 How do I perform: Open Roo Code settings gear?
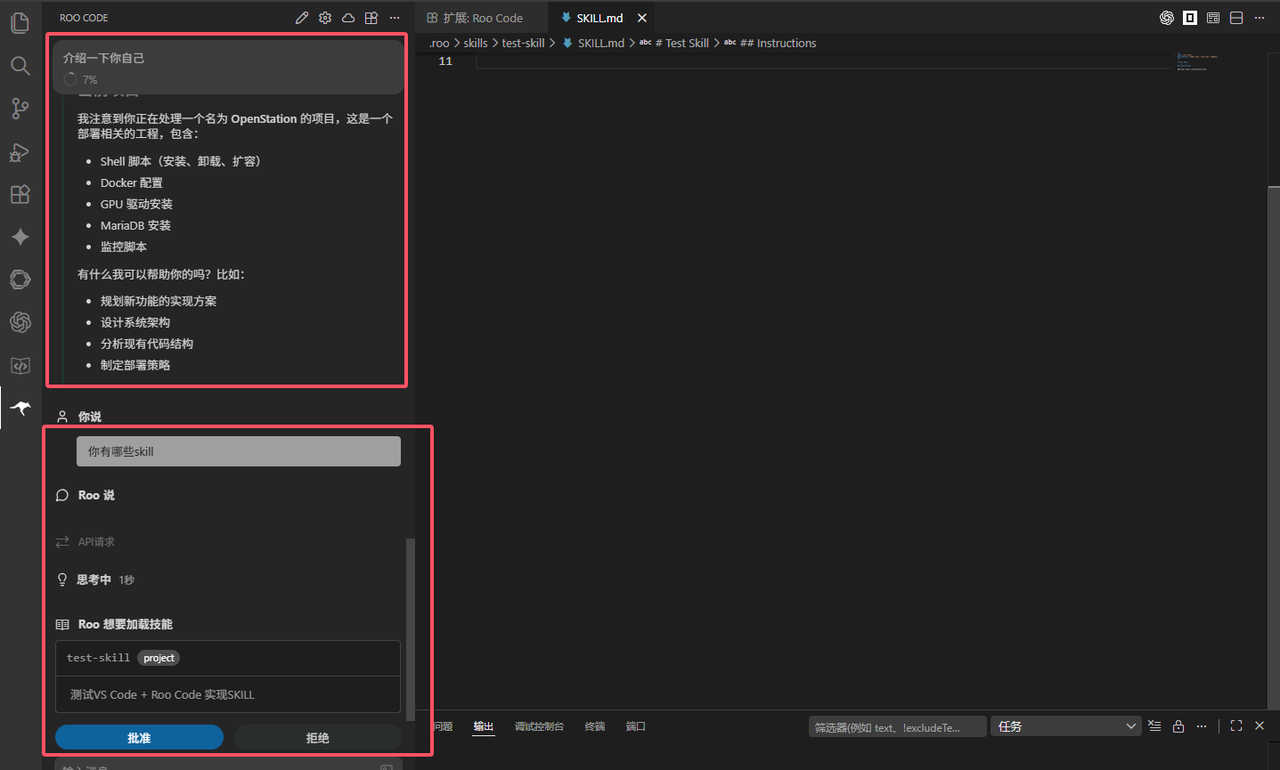(325, 18)
